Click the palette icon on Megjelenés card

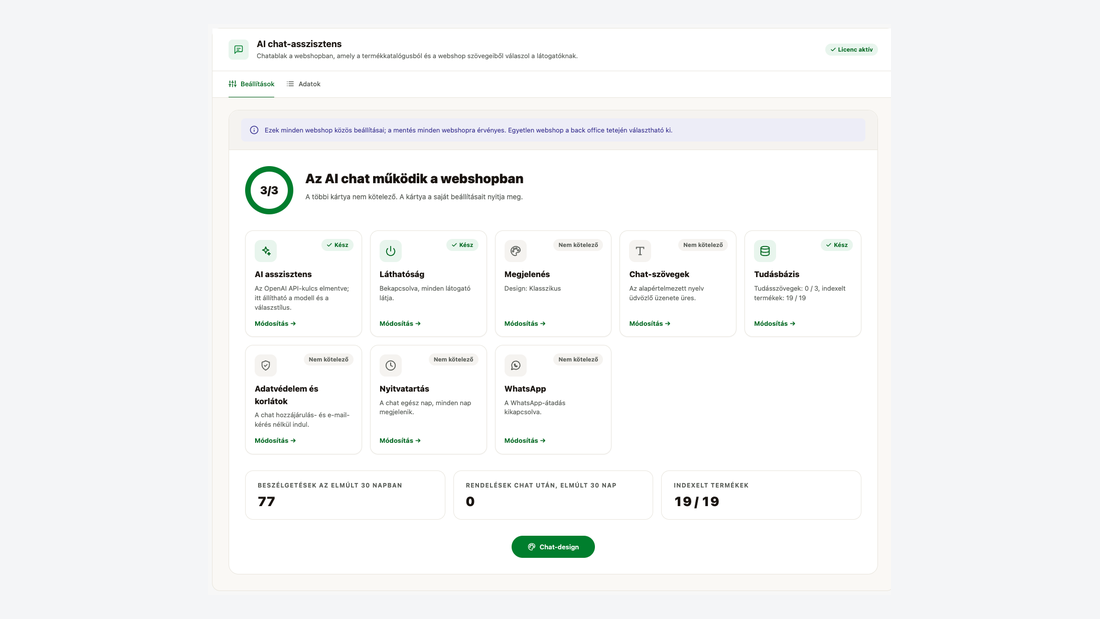(516, 251)
